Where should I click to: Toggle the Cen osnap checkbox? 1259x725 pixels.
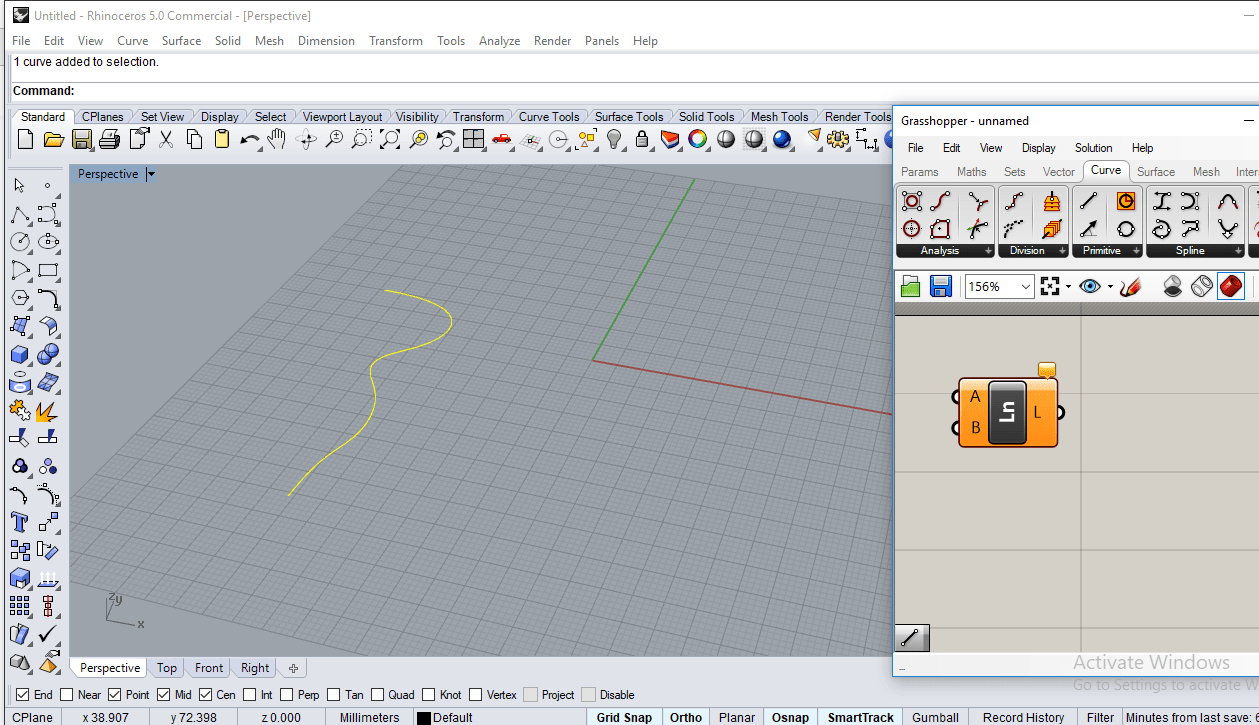(205, 694)
